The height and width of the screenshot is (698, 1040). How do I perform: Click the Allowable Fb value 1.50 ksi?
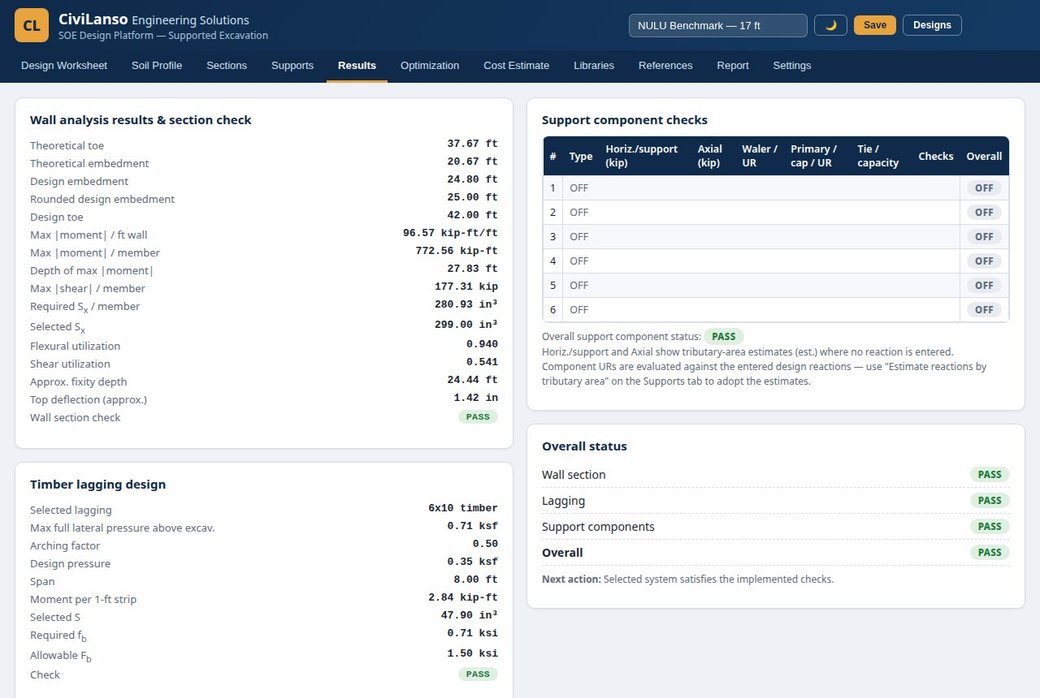(x=472, y=654)
